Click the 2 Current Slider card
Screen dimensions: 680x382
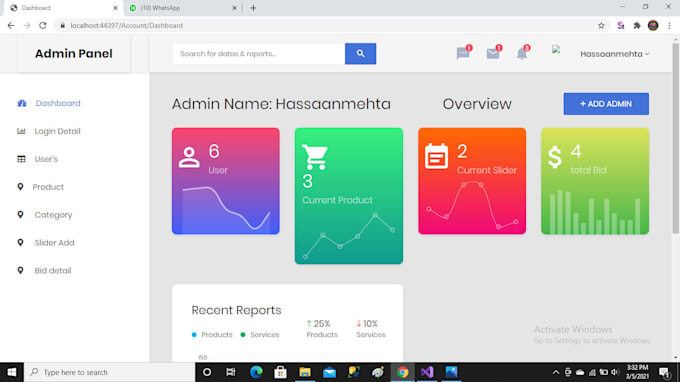pos(472,181)
